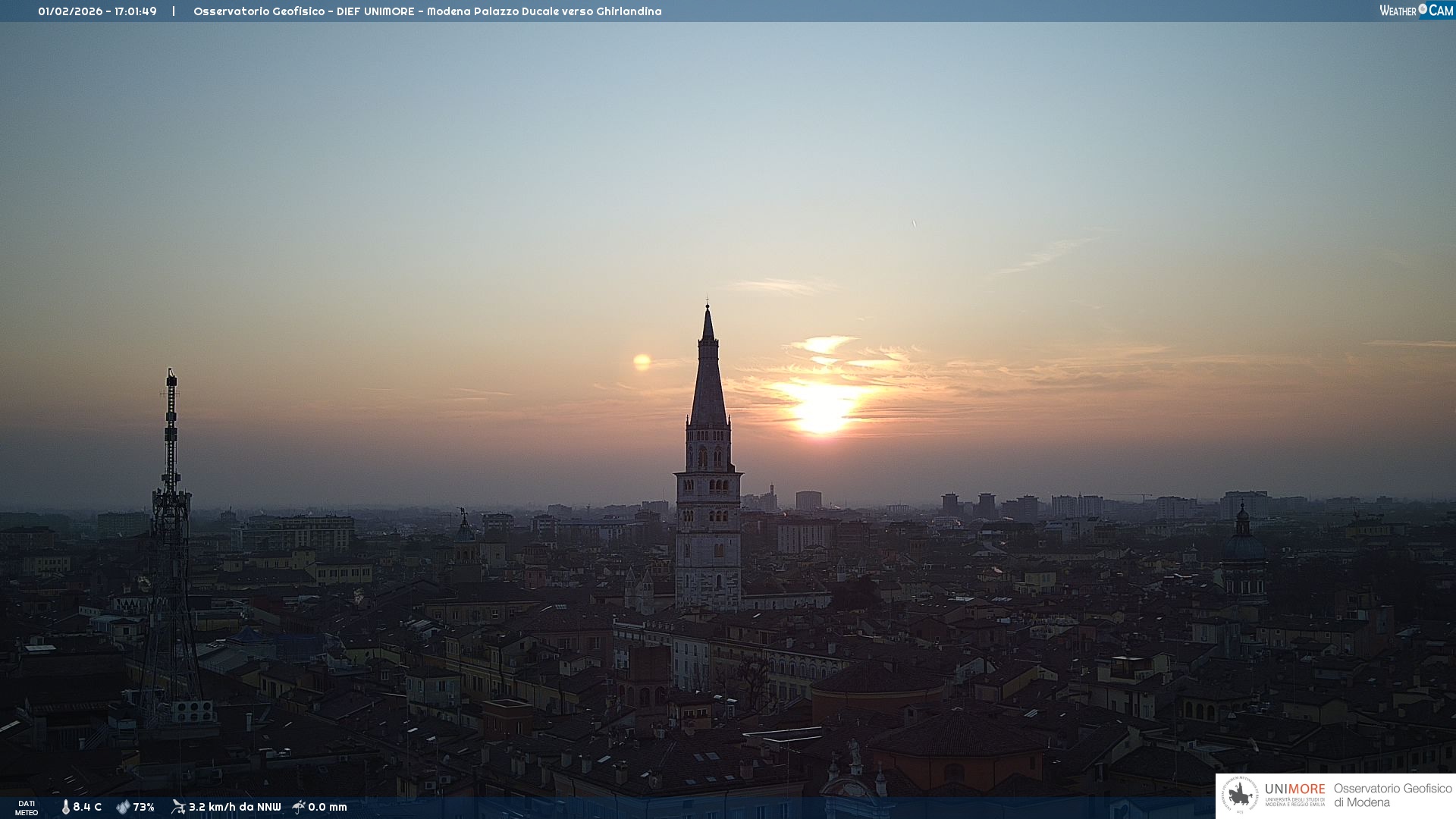Click the 01/02/2026 17:01:49 timestamp
The width and height of the screenshot is (1456, 819).
point(97,11)
